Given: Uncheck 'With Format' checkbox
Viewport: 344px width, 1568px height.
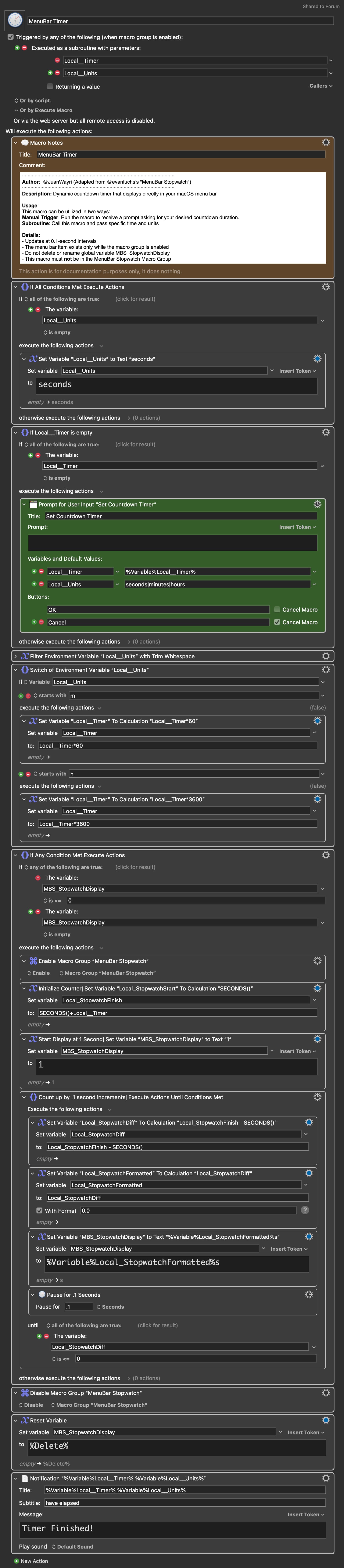Looking at the screenshot, I should 40,1211.
